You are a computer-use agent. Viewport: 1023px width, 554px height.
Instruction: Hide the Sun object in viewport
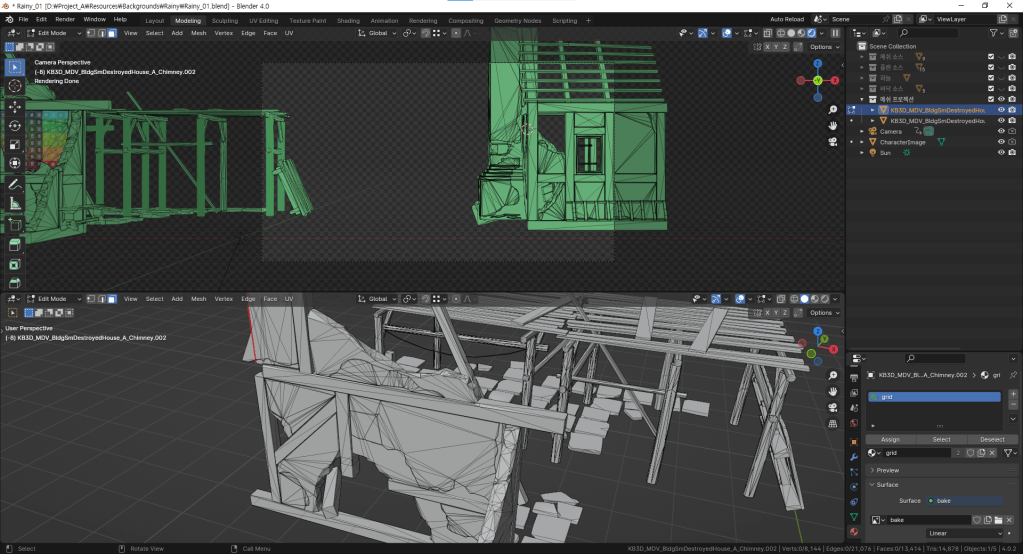click(1001, 153)
